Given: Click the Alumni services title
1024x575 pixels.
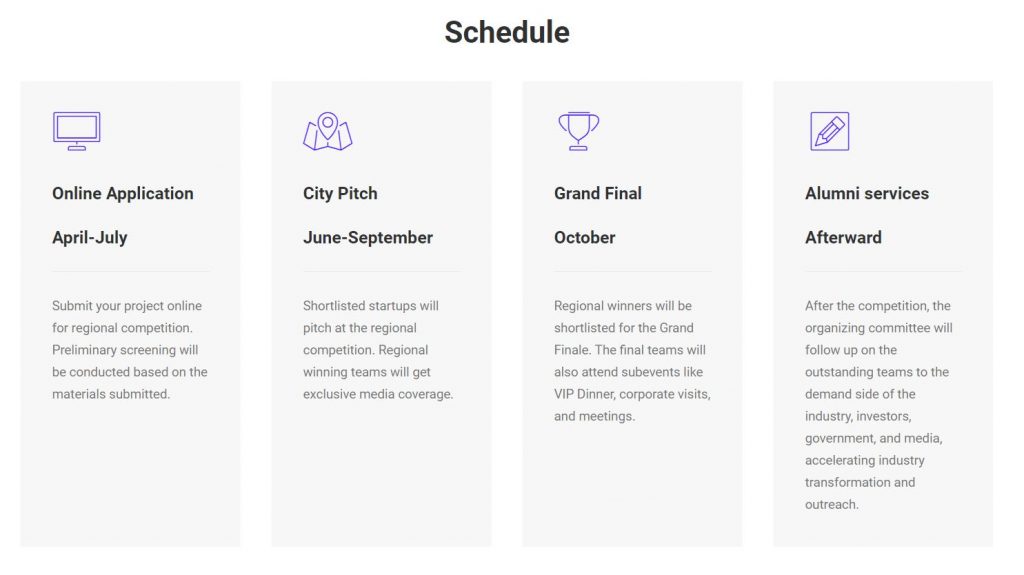Looking at the screenshot, I should tap(867, 193).
